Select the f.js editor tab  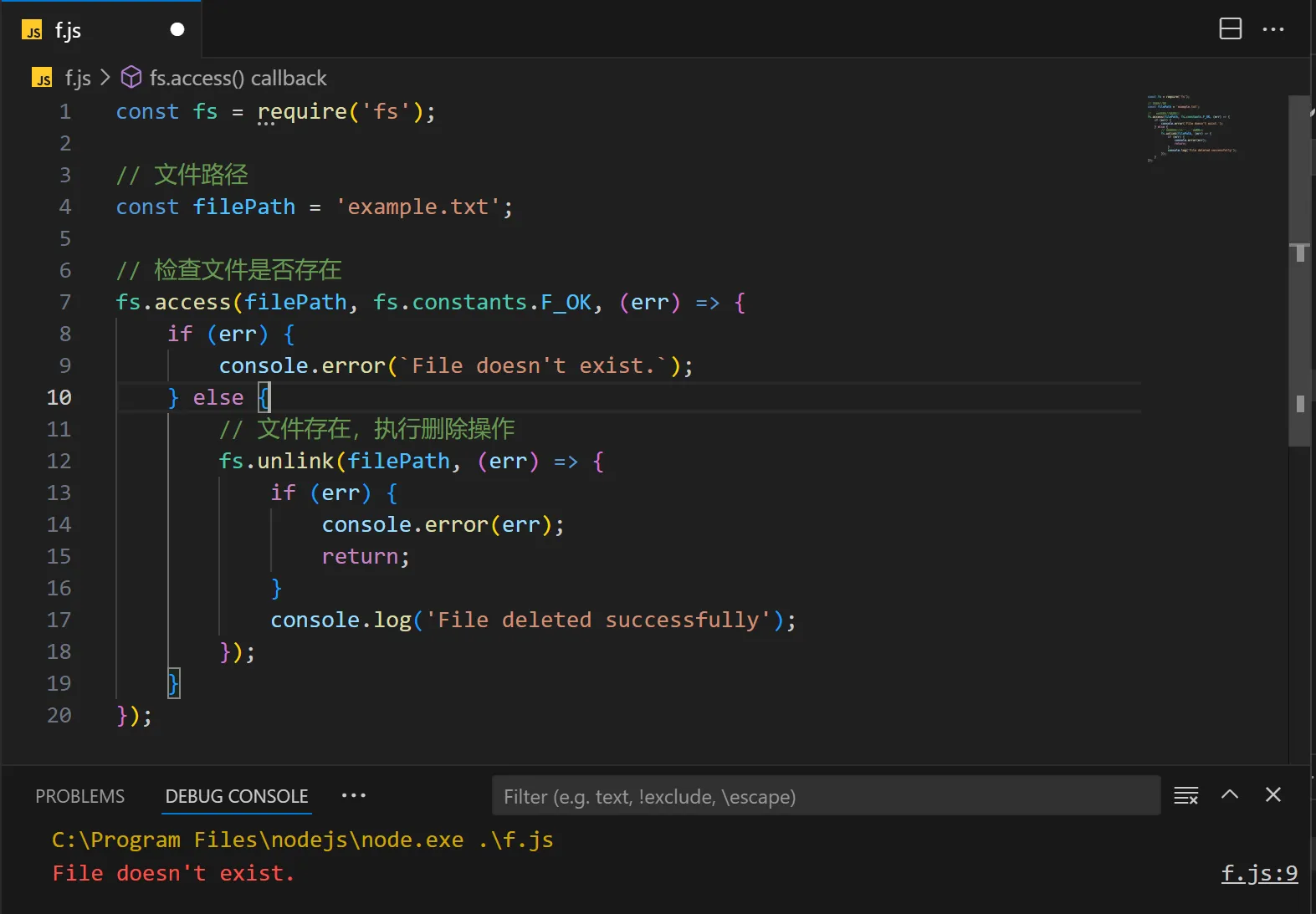point(101,30)
